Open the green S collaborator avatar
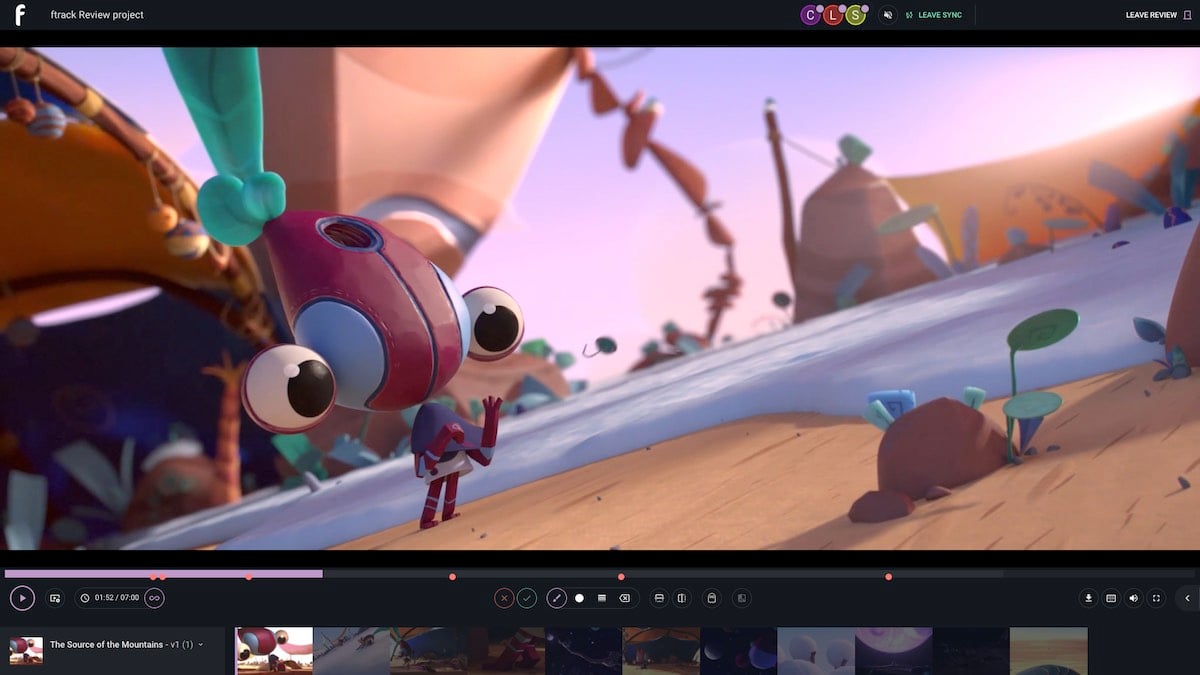 coord(855,15)
